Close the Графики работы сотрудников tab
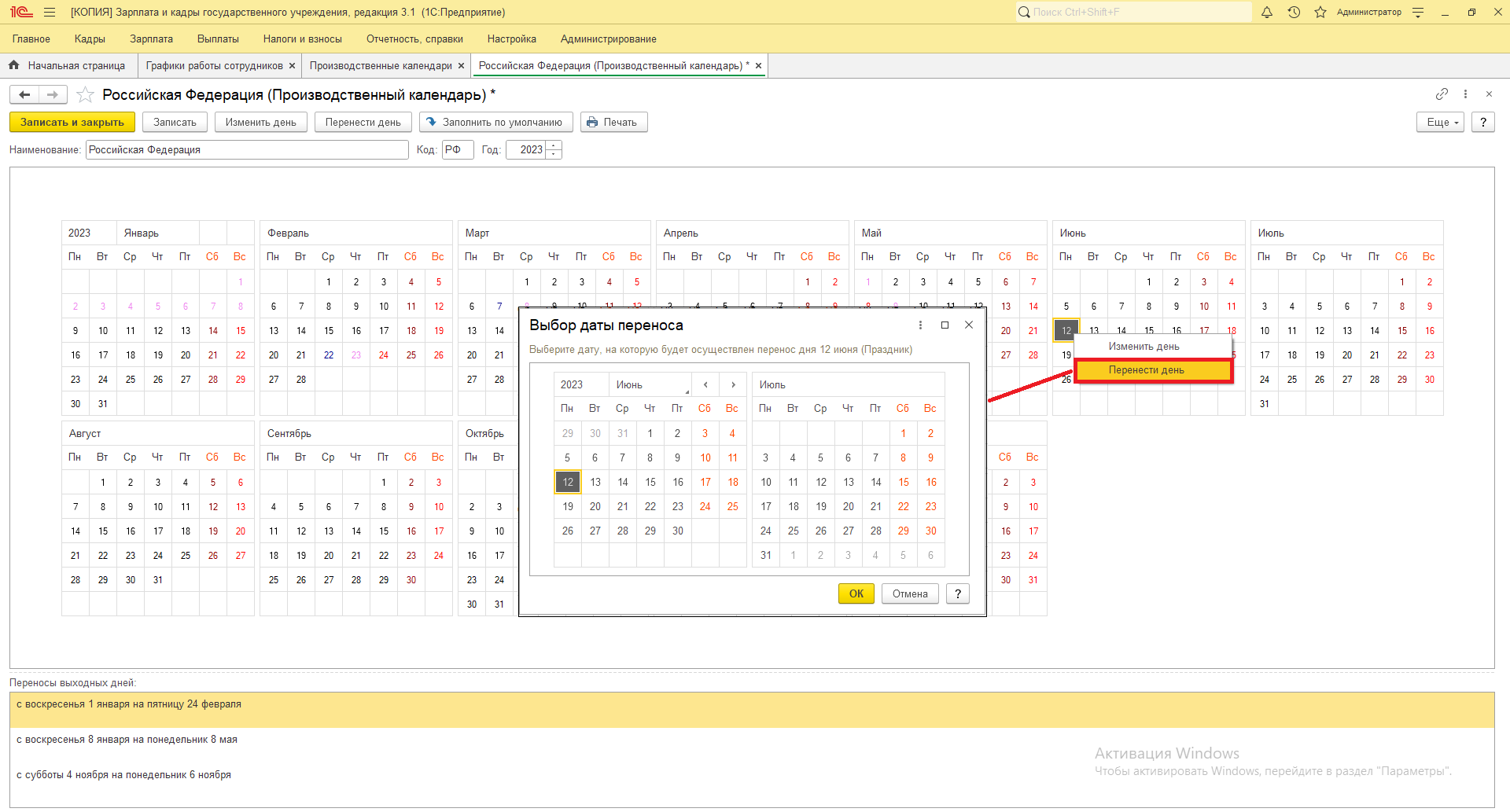1510x812 pixels. [x=293, y=66]
